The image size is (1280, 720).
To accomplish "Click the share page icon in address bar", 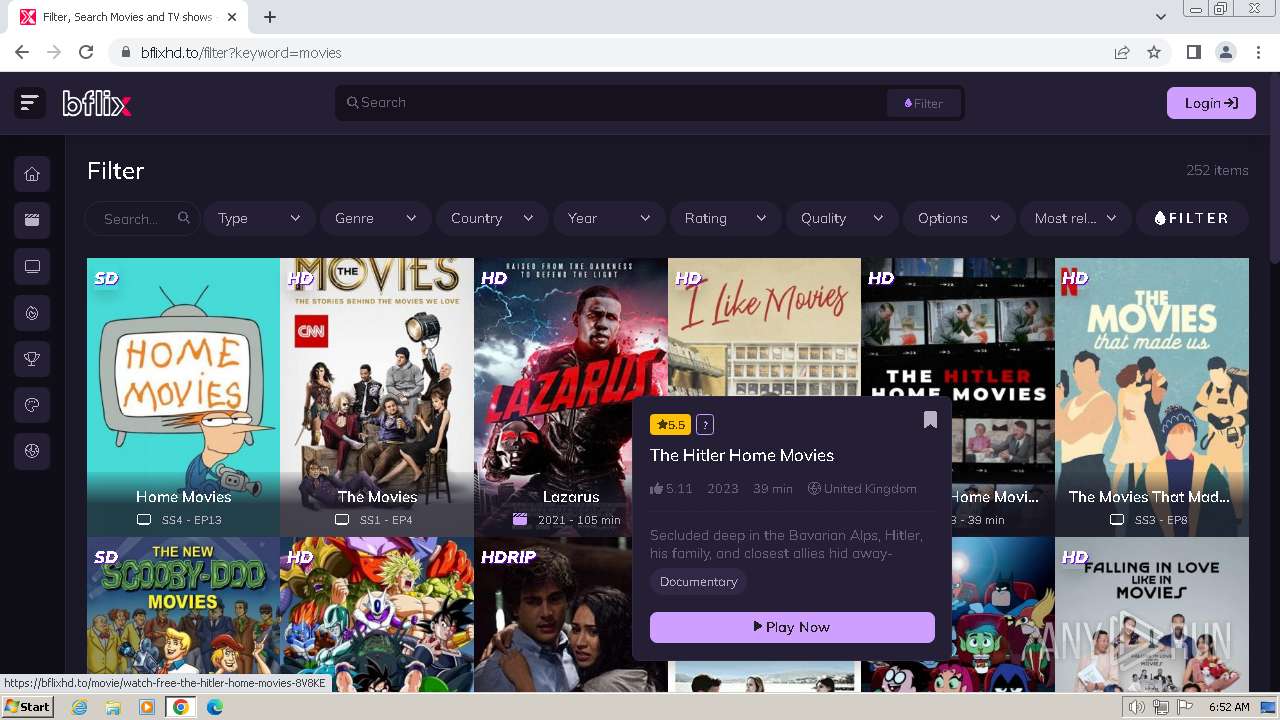I will tap(1122, 52).
